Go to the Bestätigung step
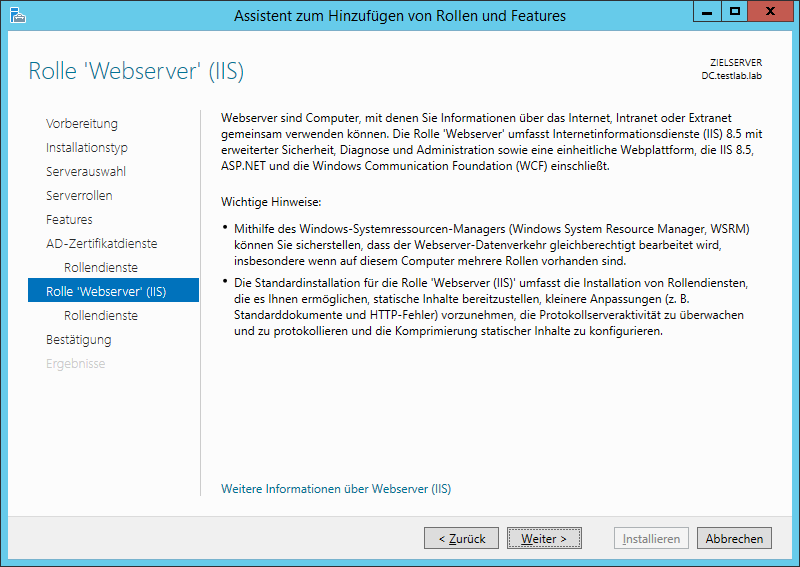800x567 pixels. click(79, 339)
